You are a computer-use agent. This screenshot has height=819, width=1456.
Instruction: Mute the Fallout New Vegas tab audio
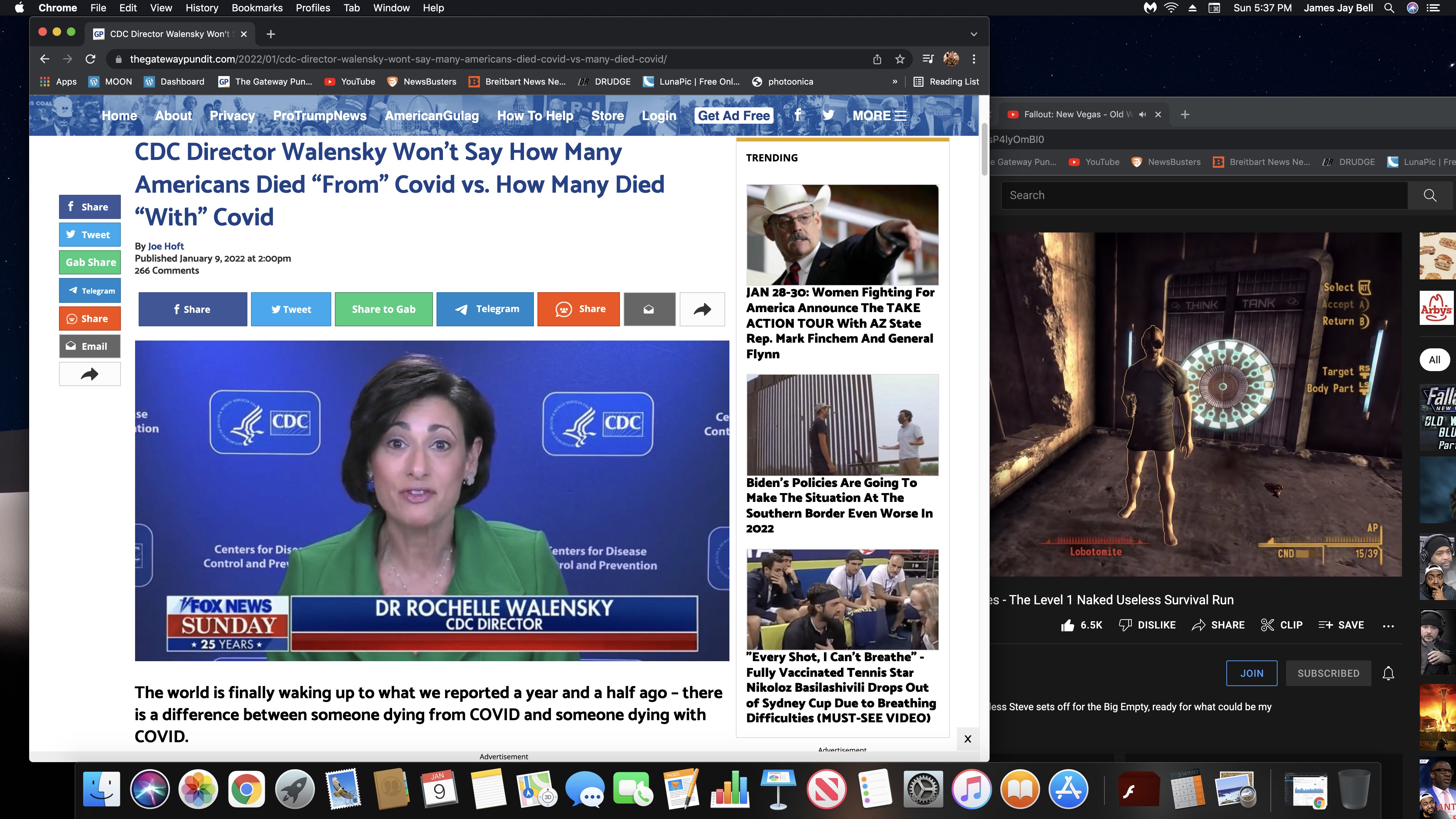1142,114
